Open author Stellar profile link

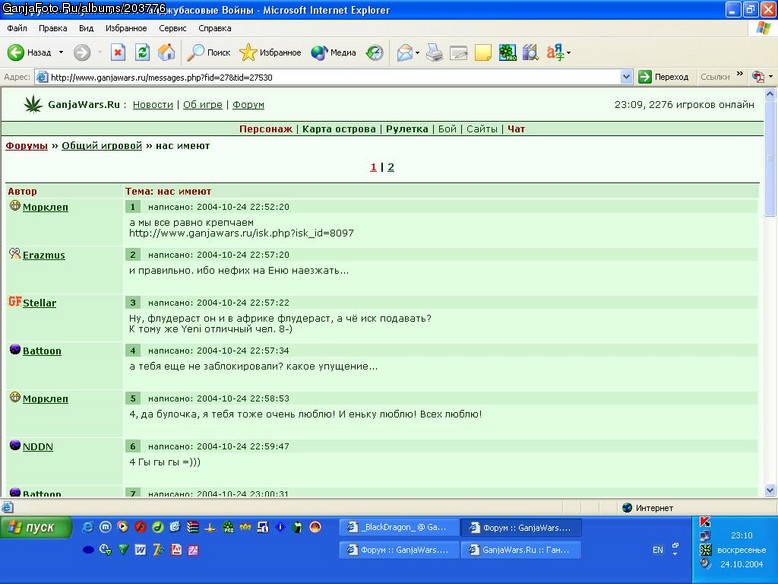pos(39,303)
